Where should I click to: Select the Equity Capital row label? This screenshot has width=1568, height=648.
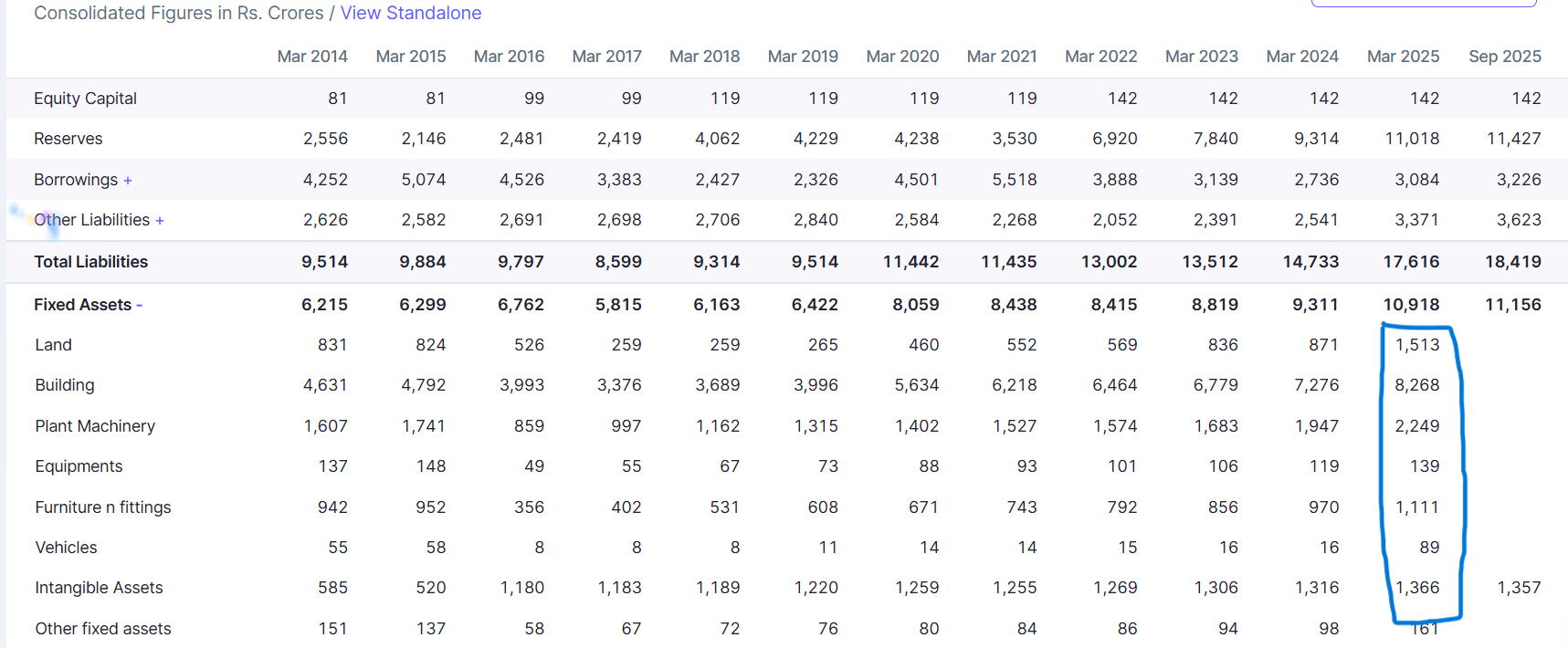pos(85,99)
